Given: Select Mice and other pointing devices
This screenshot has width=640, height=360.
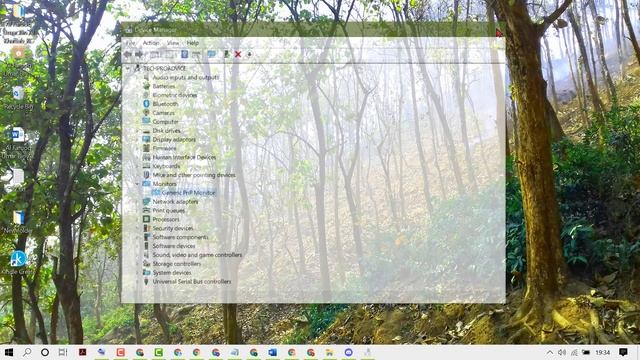Looking at the screenshot, I should (x=194, y=175).
